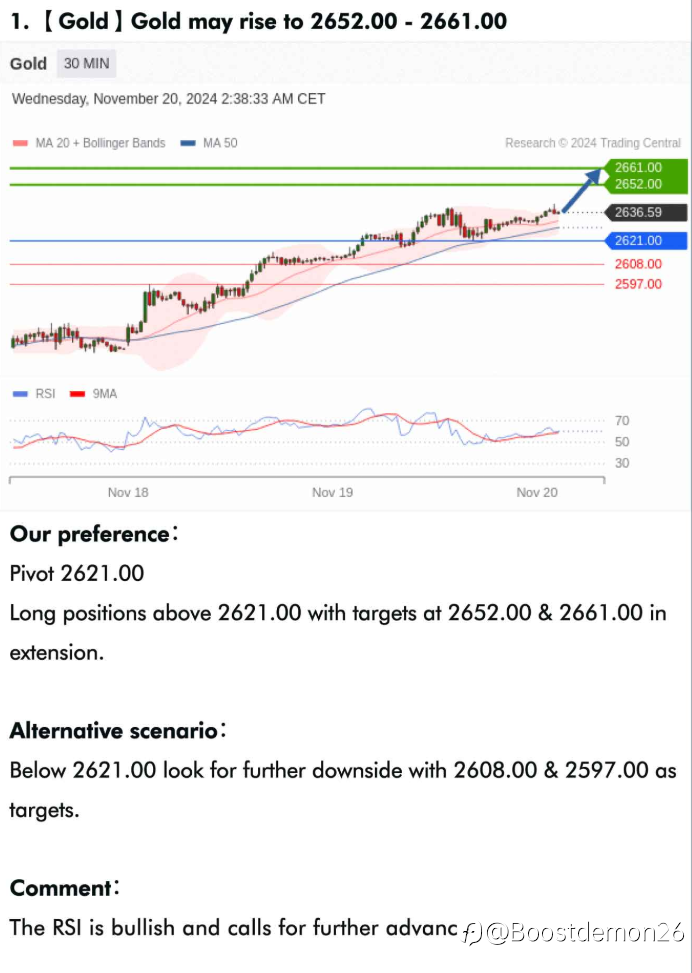Click the blue MA 50 legend swatch

click(x=188, y=143)
